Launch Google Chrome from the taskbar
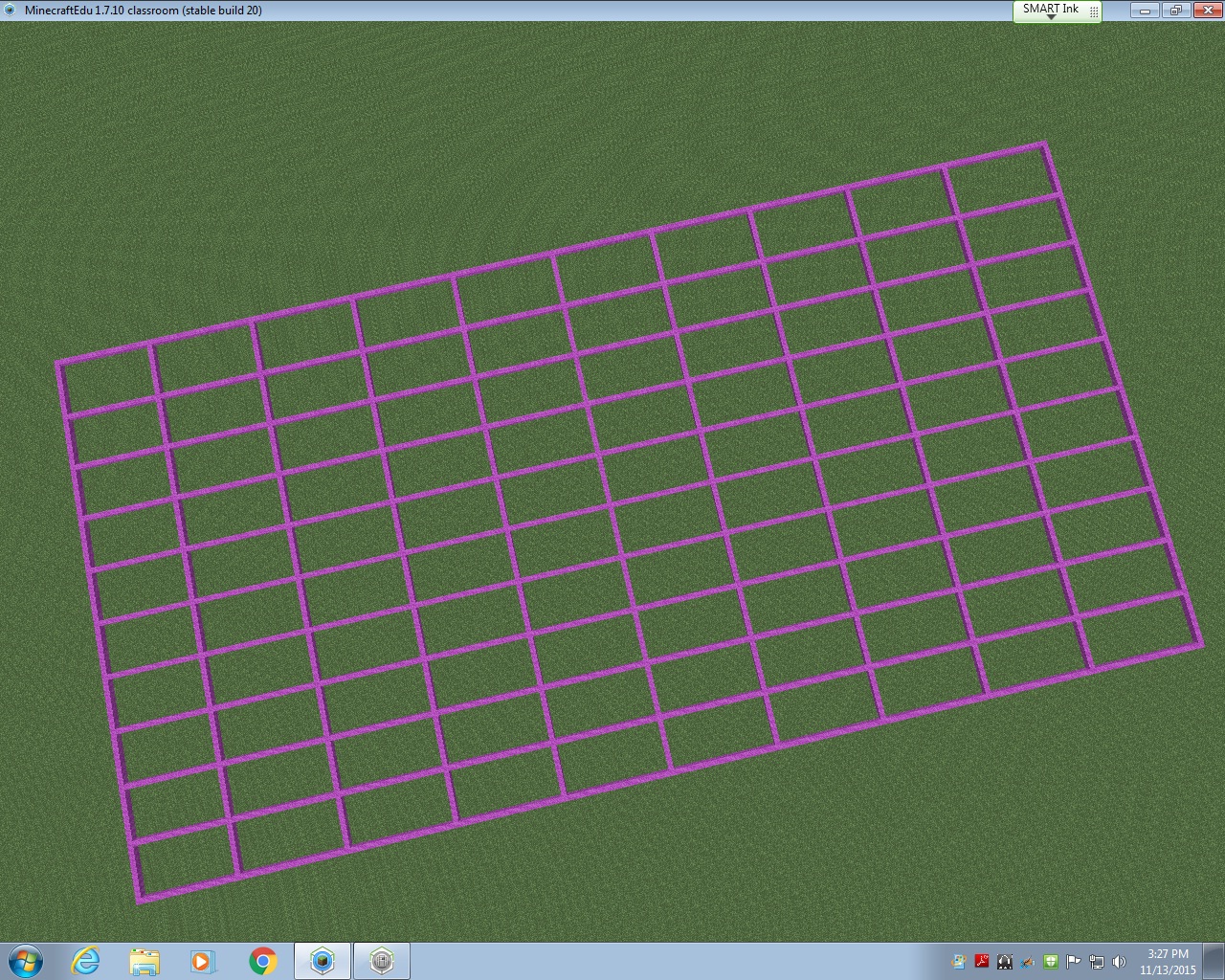 (262, 960)
